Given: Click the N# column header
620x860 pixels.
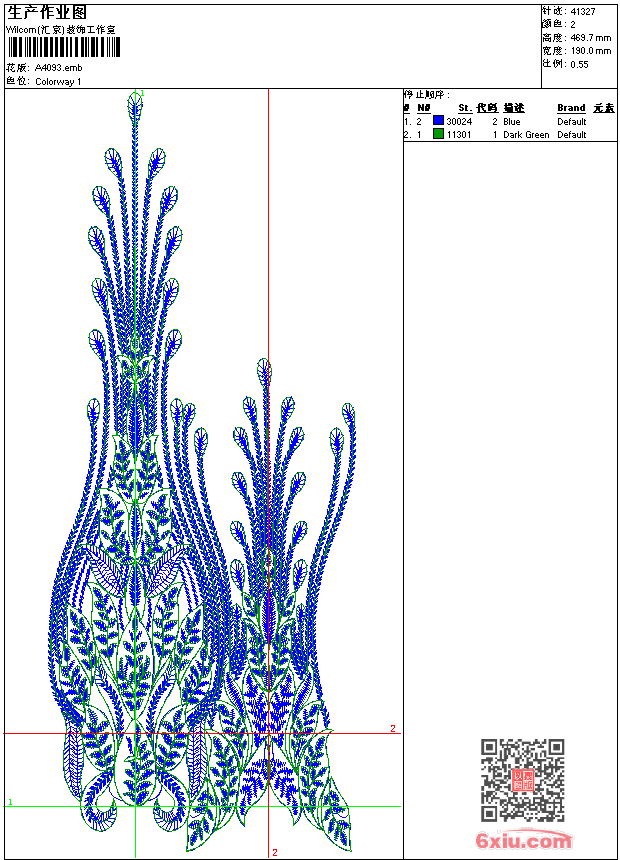Looking at the screenshot, I should click(x=424, y=108).
